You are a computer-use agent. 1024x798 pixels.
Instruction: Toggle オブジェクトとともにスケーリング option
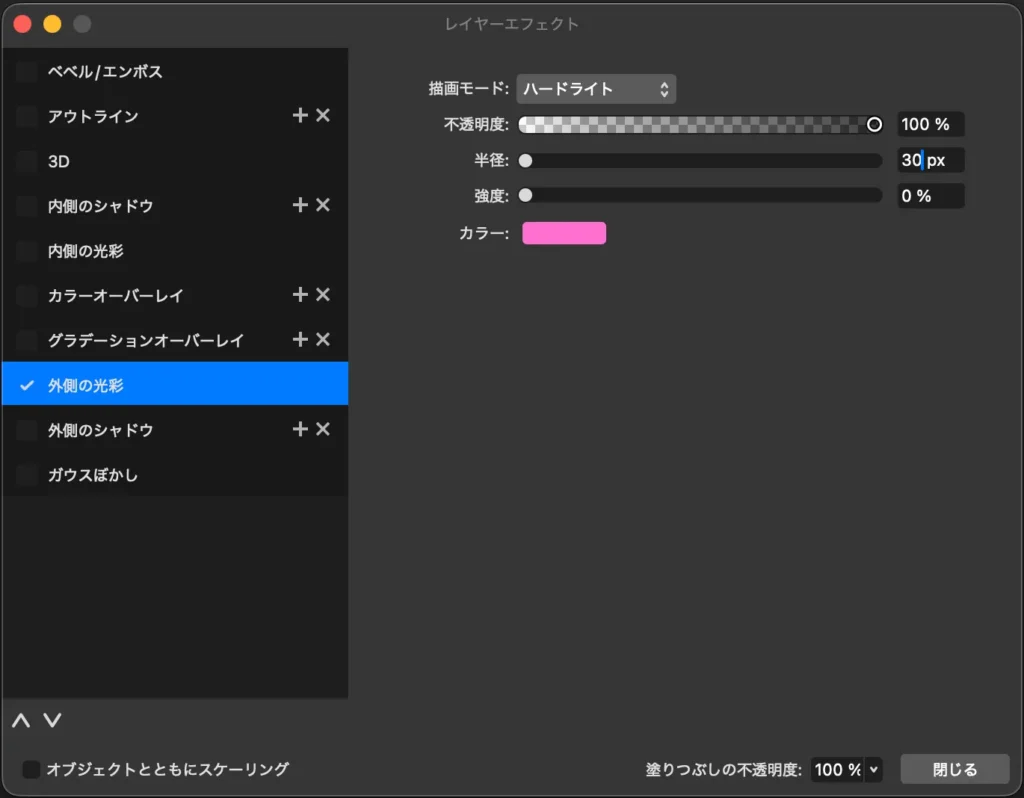coord(31,769)
